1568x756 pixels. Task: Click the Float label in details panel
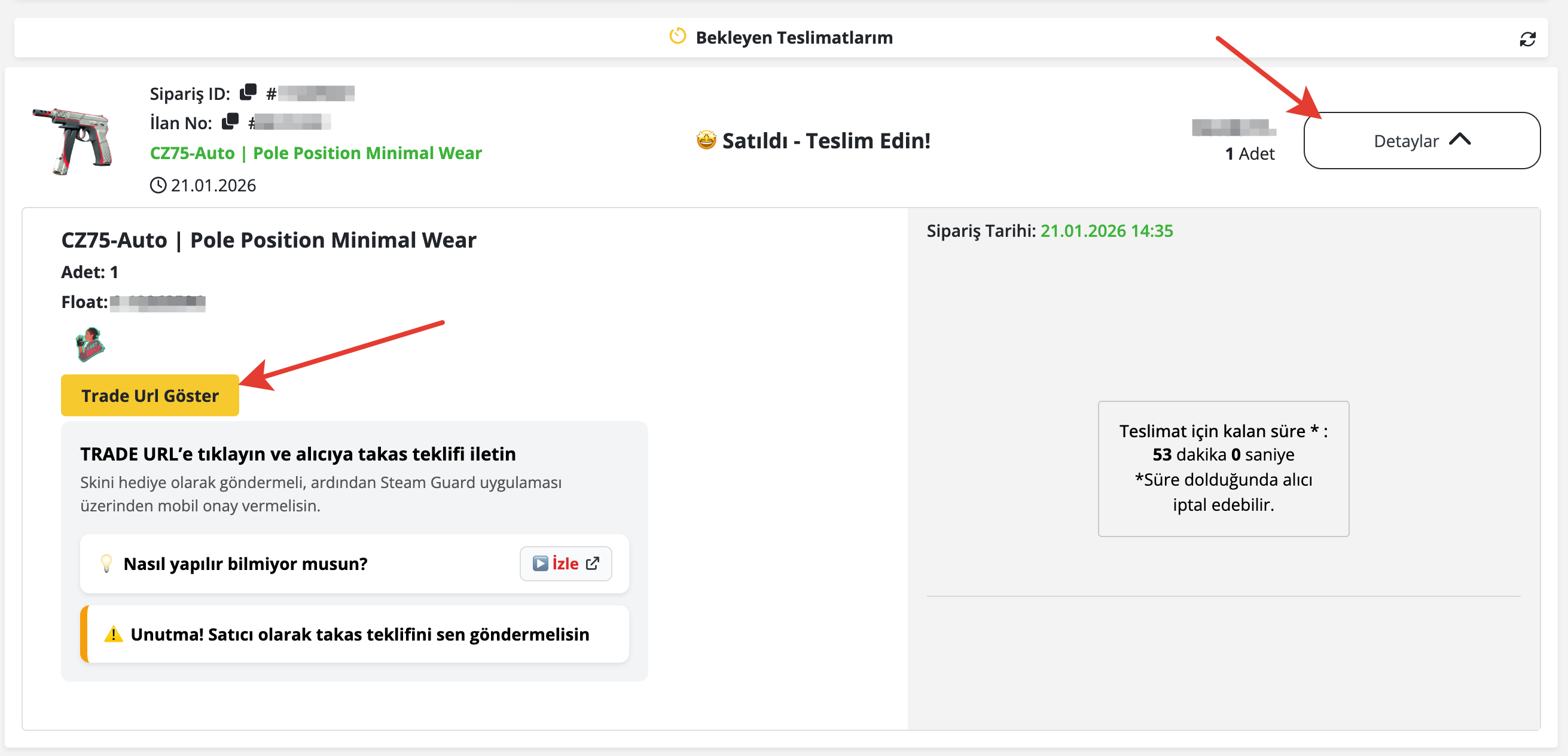(84, 302)
